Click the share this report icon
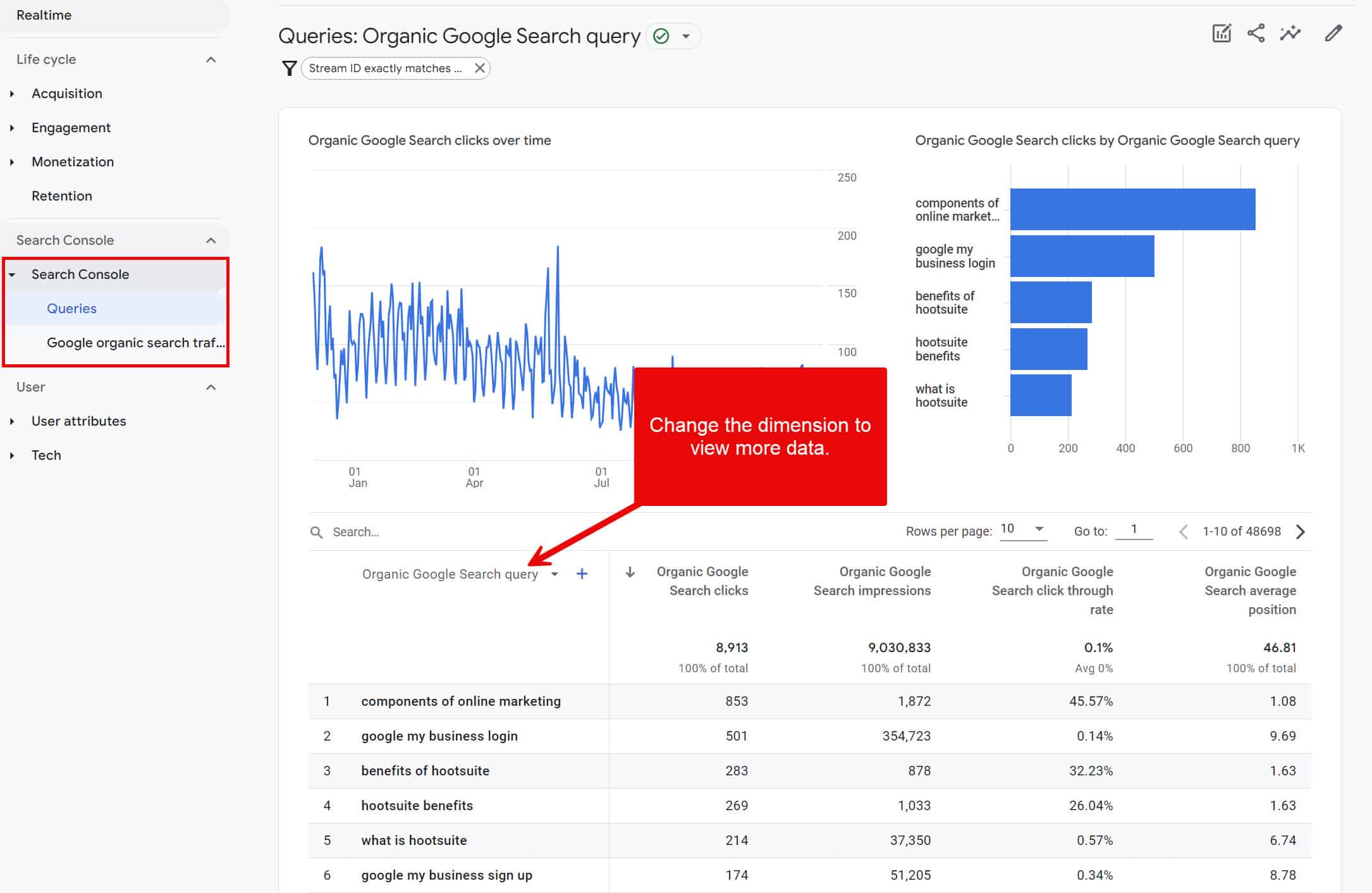Screen dimensions: 1372x893 tap(1256, 34)
